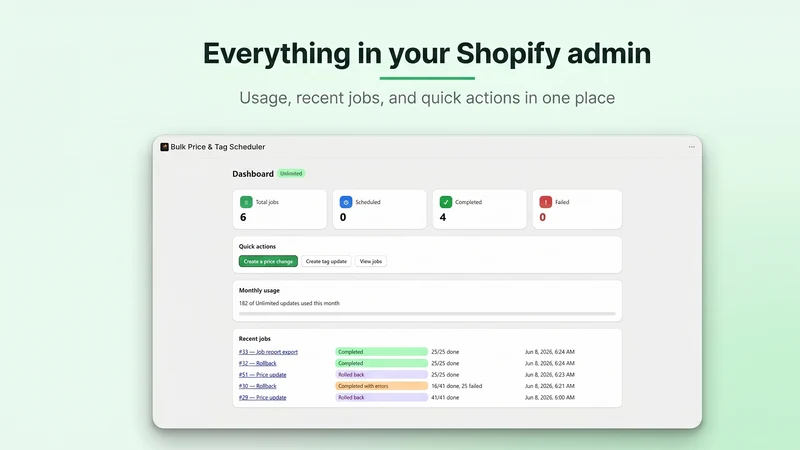Click the 'Jun 8, 2026, 6:23 AM' timestamp

click(549, 374)
